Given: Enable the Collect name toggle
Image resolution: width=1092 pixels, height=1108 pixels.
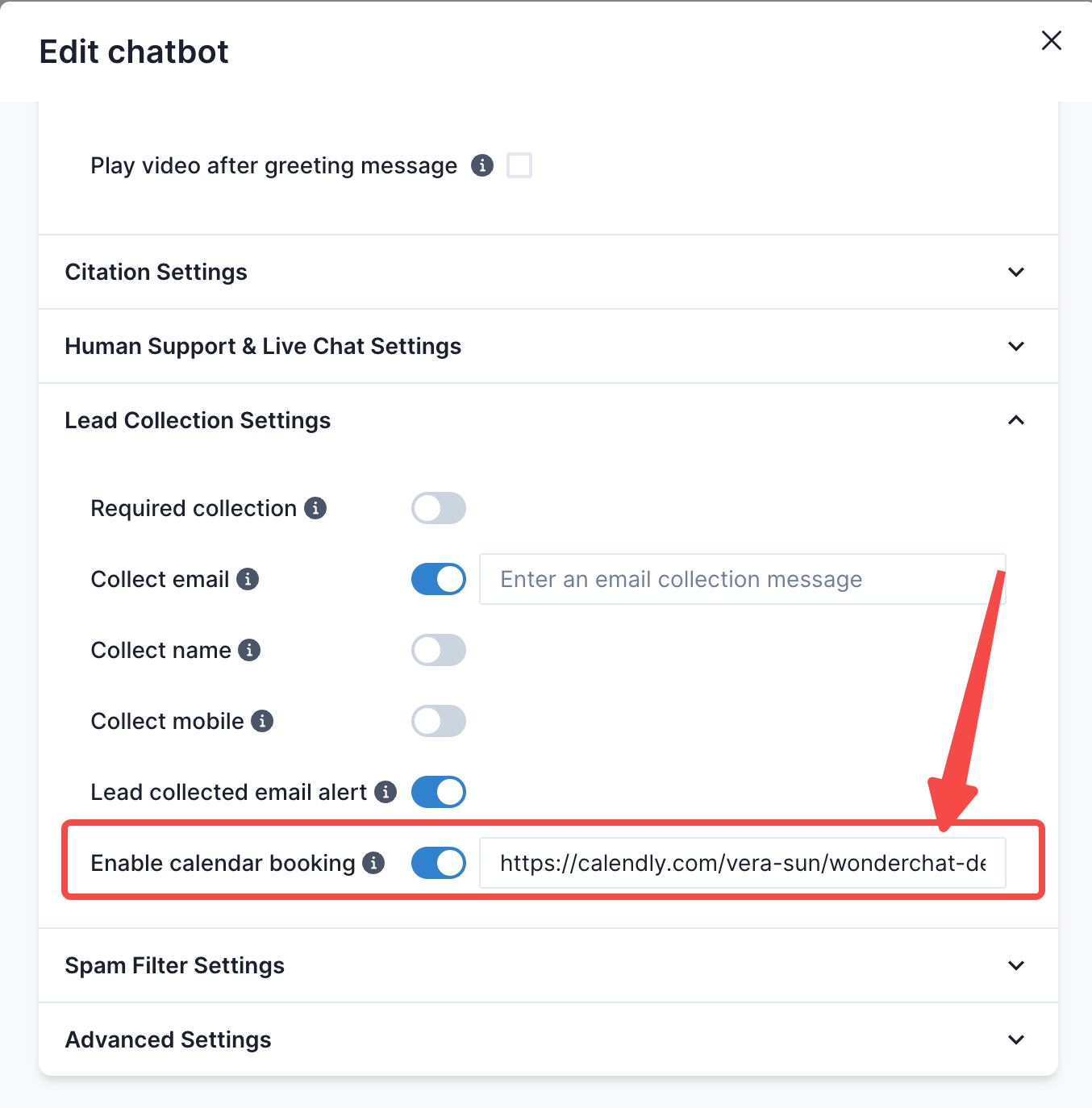Looking at the screenshot, I should click(439, 650).
